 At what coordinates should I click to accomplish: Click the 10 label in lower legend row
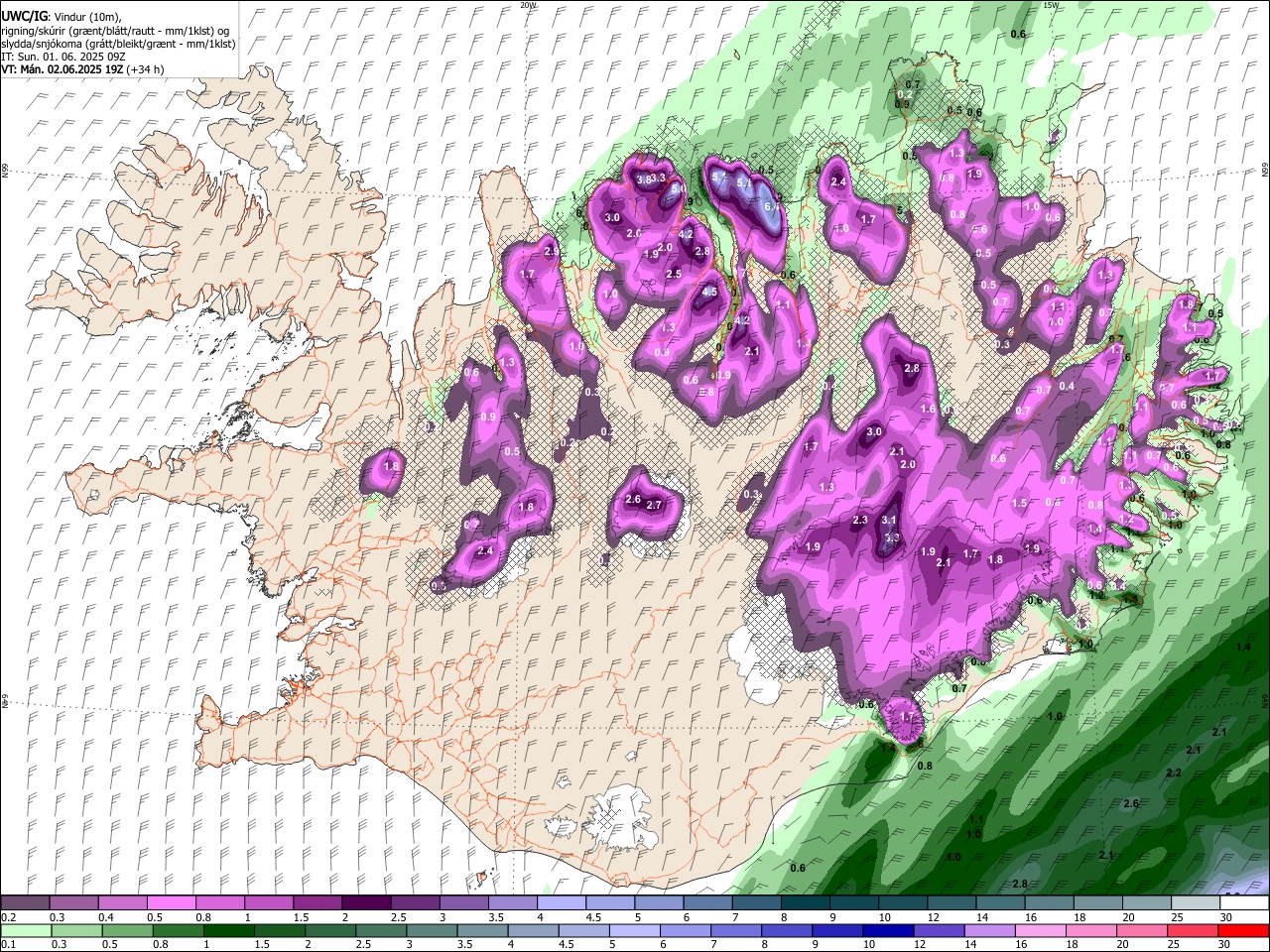pyautogui.click(x=869, y=944)
